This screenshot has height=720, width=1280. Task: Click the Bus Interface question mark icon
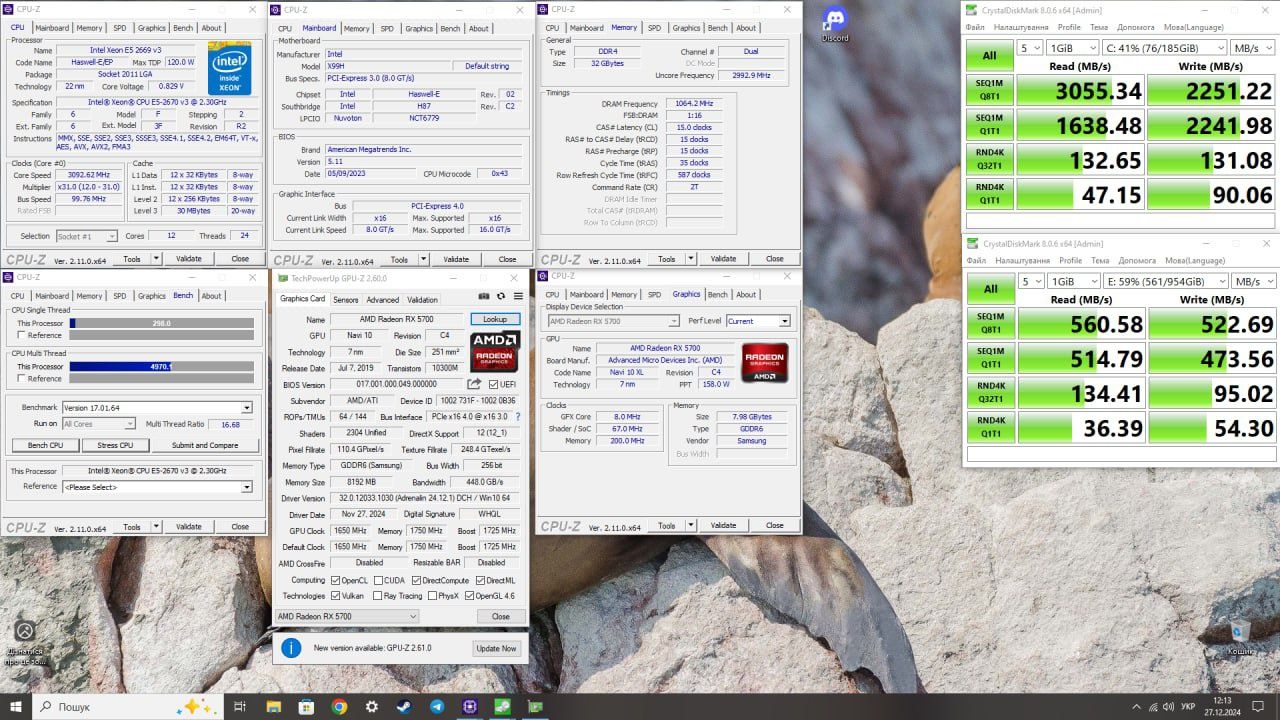518,416
